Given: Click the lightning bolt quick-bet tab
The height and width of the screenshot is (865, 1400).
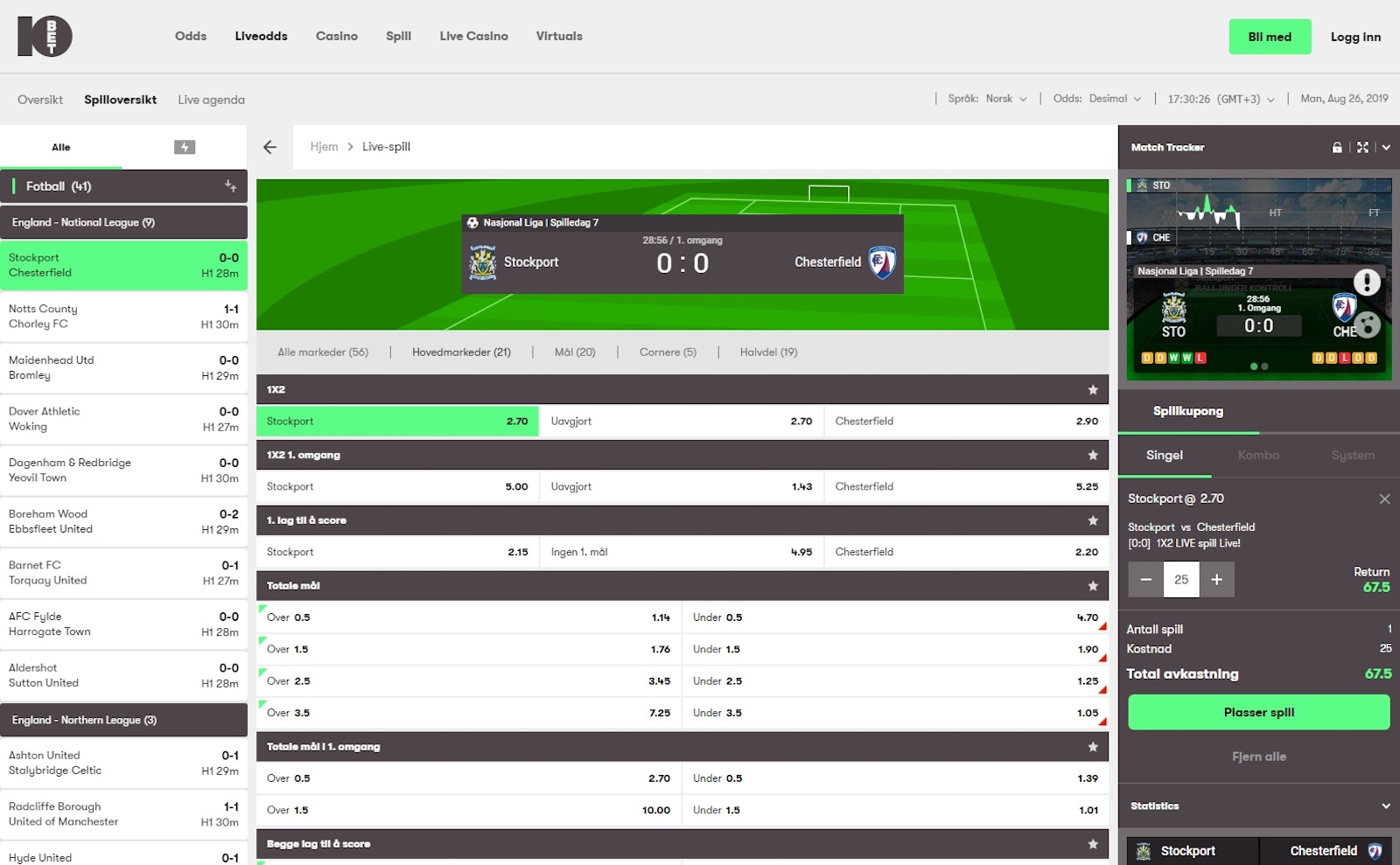Looking at the screenshot, I should (185, 147).
